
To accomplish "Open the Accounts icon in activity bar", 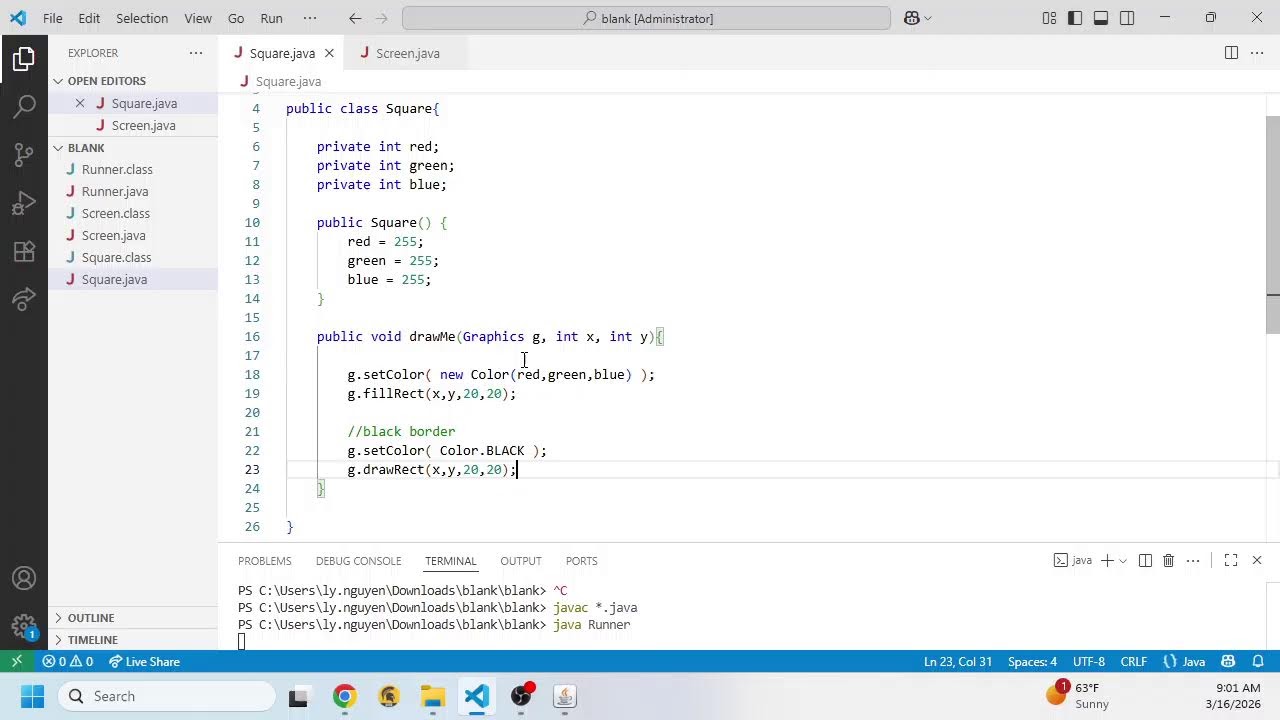I will [24, 578].
